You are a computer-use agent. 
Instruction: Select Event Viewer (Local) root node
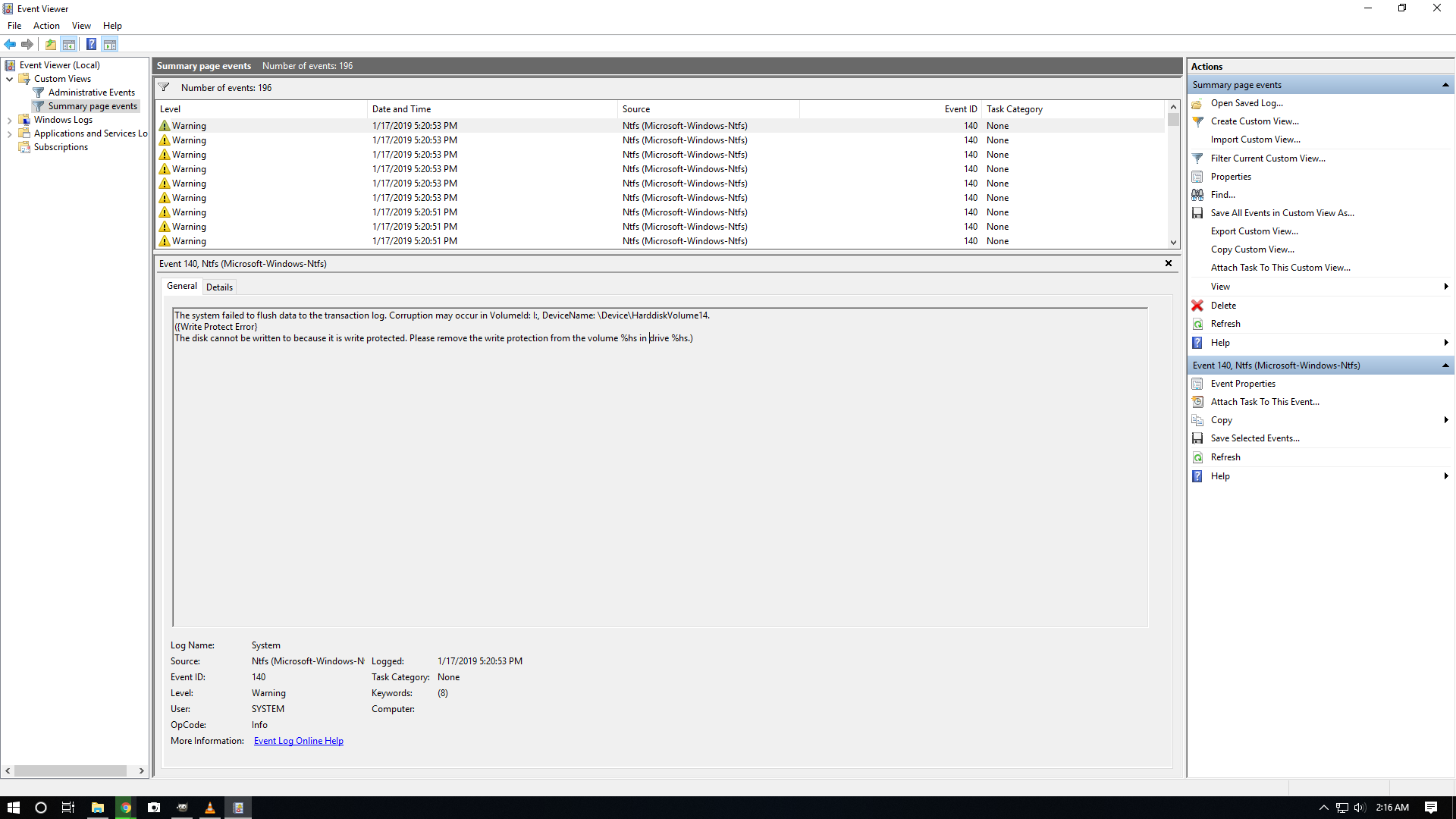[59, 65]
